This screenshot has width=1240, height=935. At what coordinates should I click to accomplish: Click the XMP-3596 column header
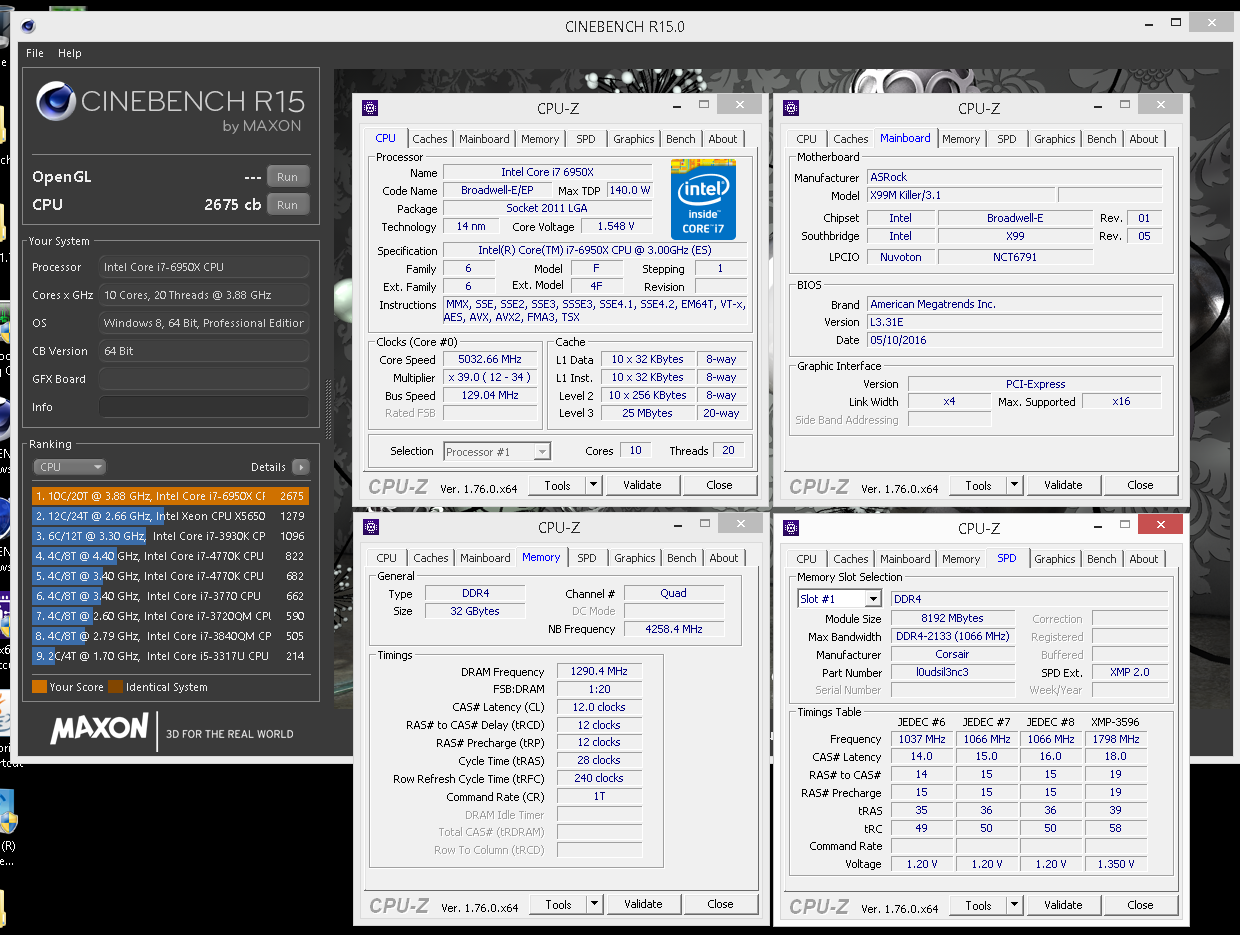tap(1114, 722)
